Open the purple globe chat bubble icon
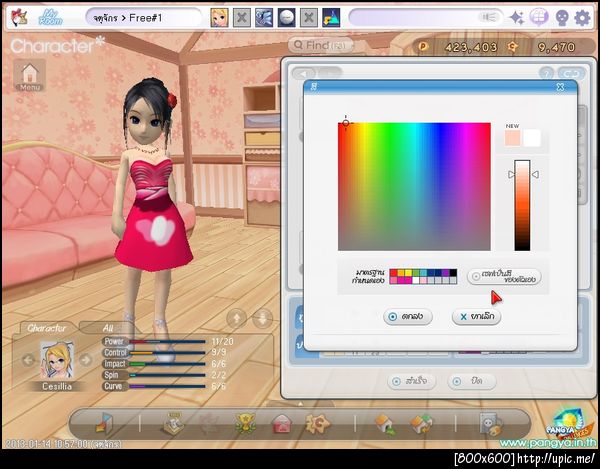Image resolution: width=600 pixels, height=469 pixels. pyautogui.click(x=539, y=17)
